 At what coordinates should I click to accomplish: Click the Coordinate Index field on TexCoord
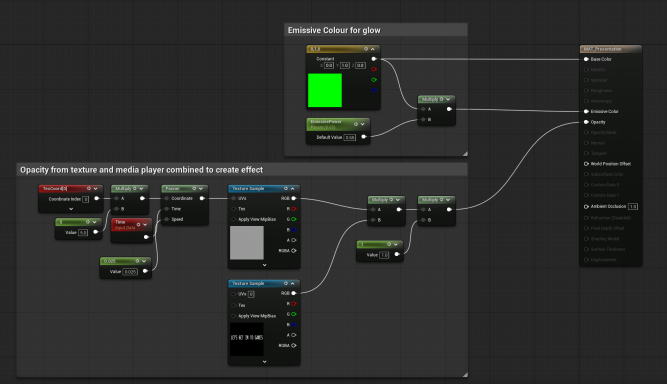pos(86,199)
